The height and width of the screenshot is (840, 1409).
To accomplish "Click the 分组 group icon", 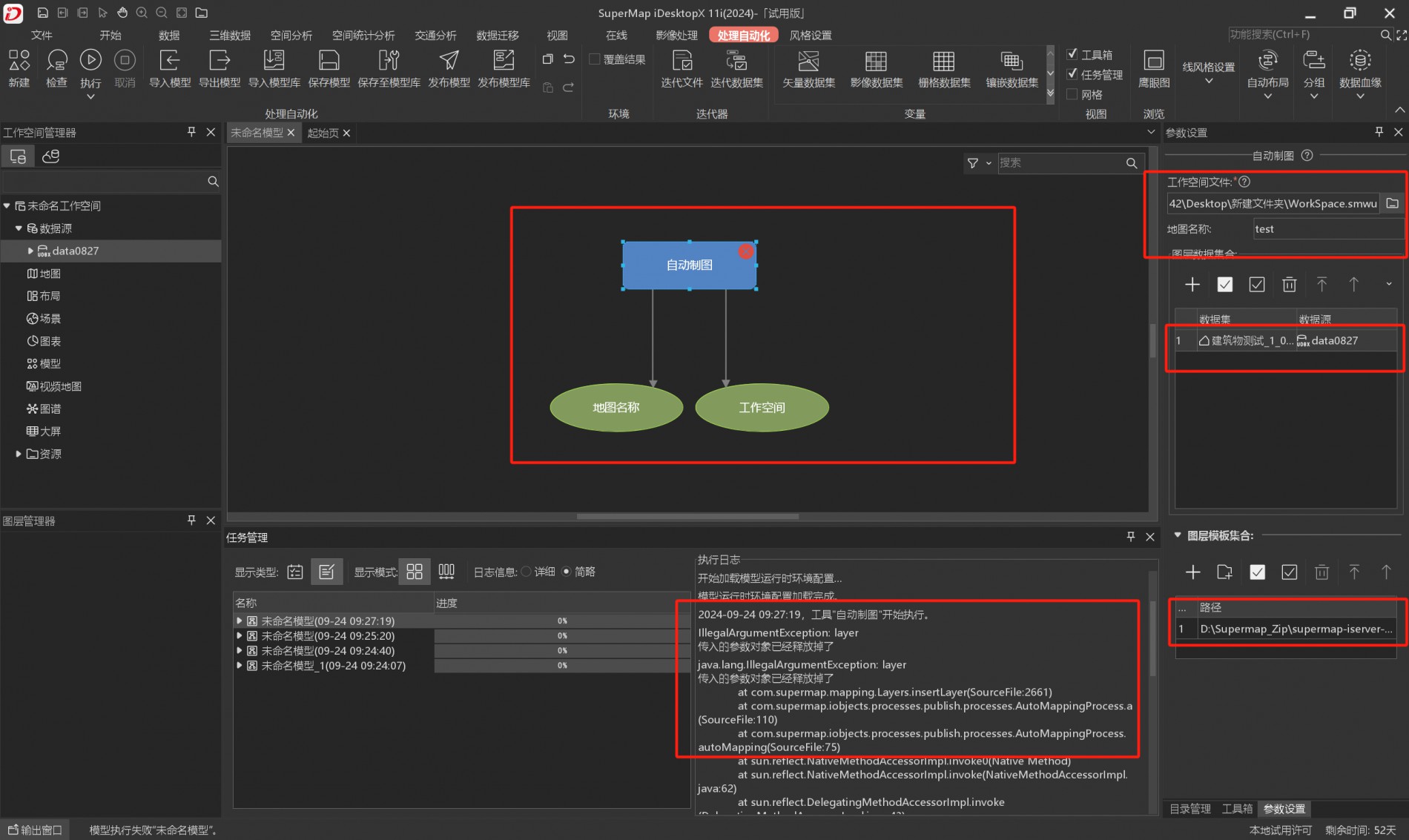I will coord(1313,61).
